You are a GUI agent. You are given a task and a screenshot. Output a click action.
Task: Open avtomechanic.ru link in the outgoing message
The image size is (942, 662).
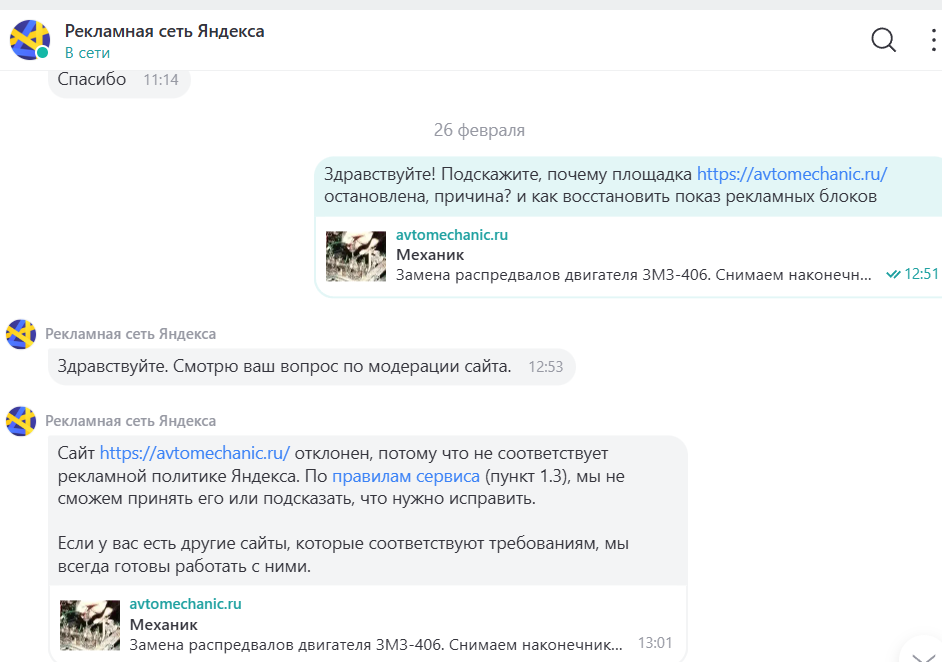792,174
